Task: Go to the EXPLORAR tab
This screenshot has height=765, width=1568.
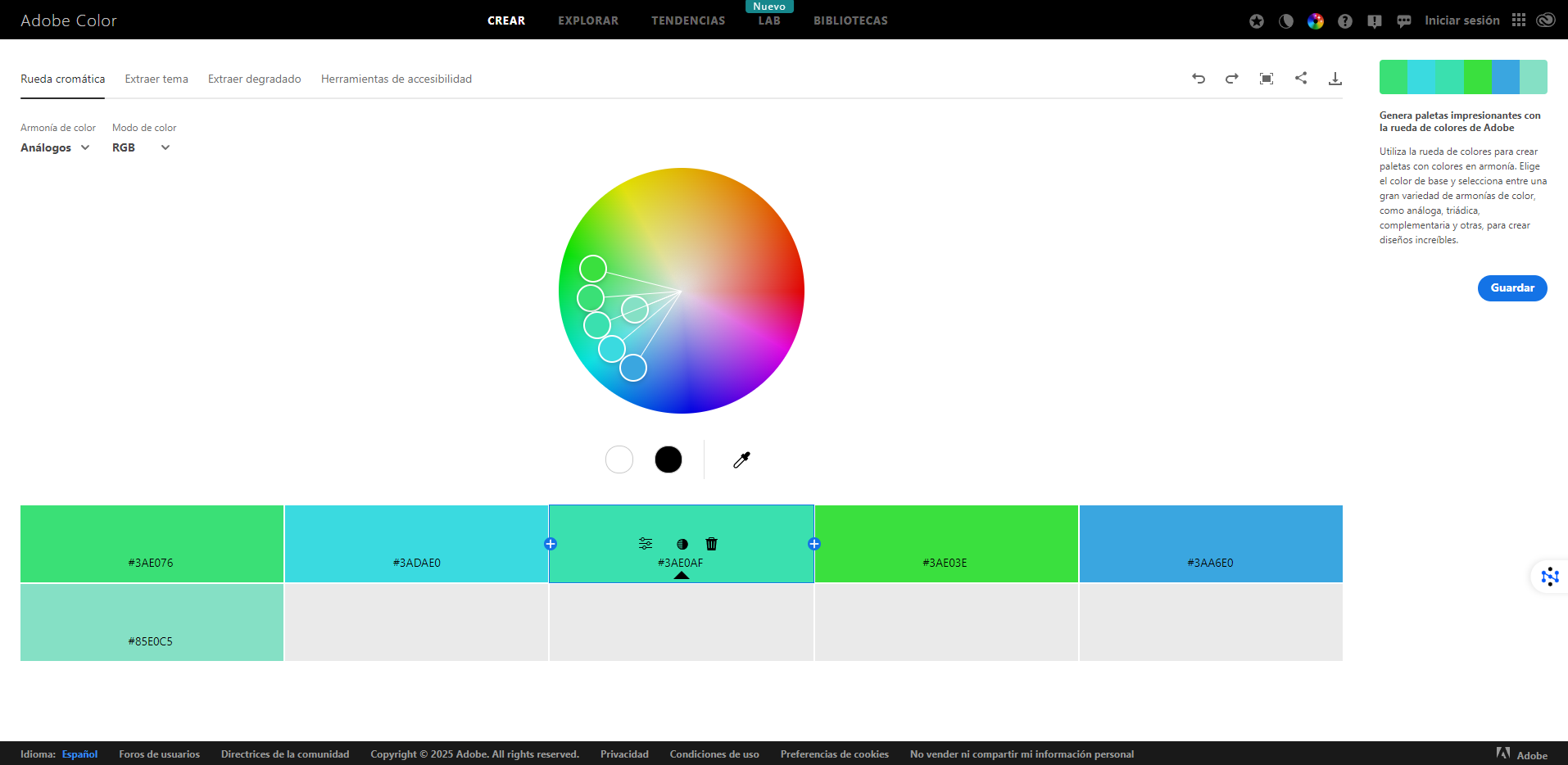Action: (588, 20)
